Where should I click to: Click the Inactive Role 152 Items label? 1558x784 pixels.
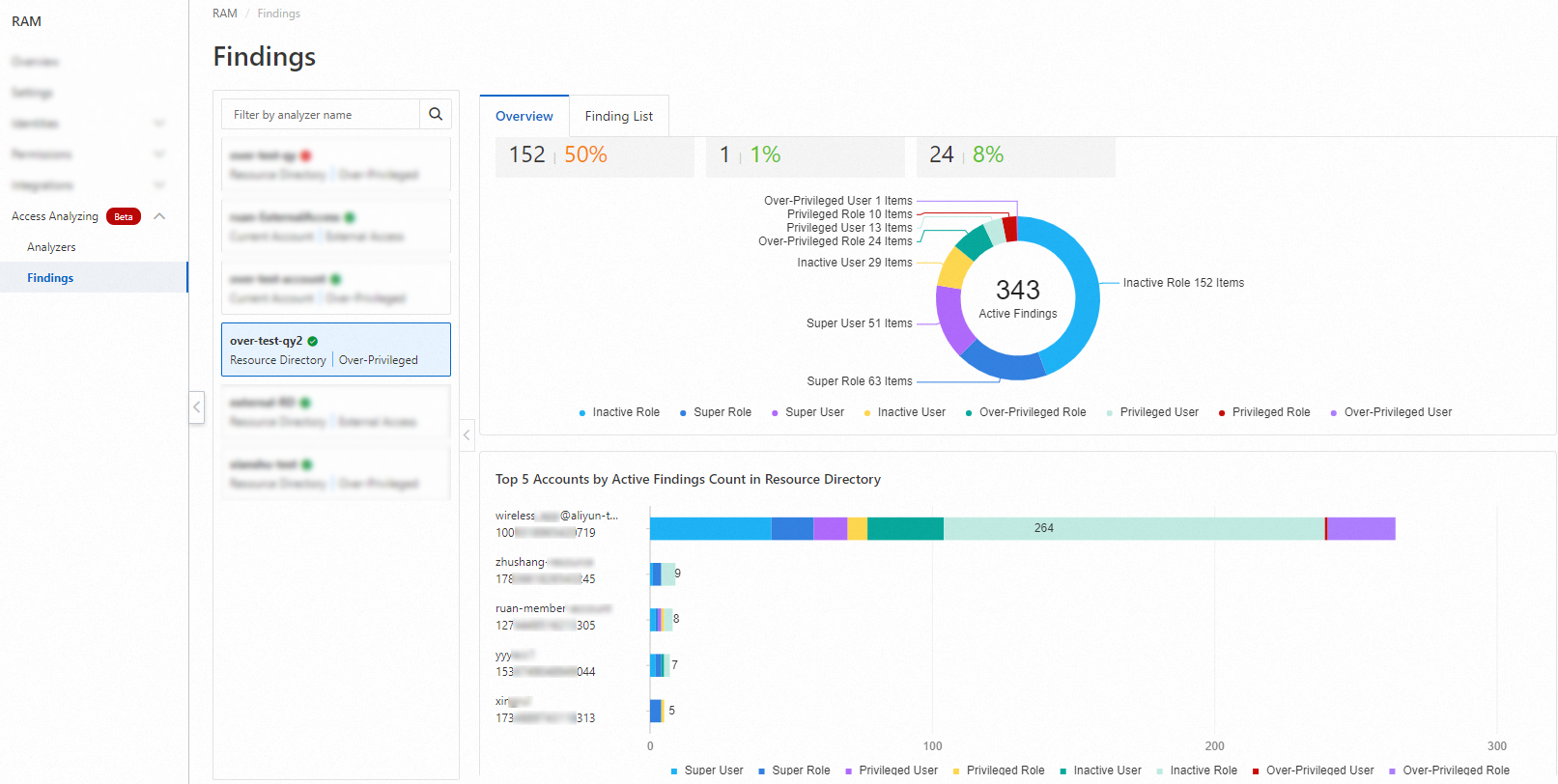1183,283
